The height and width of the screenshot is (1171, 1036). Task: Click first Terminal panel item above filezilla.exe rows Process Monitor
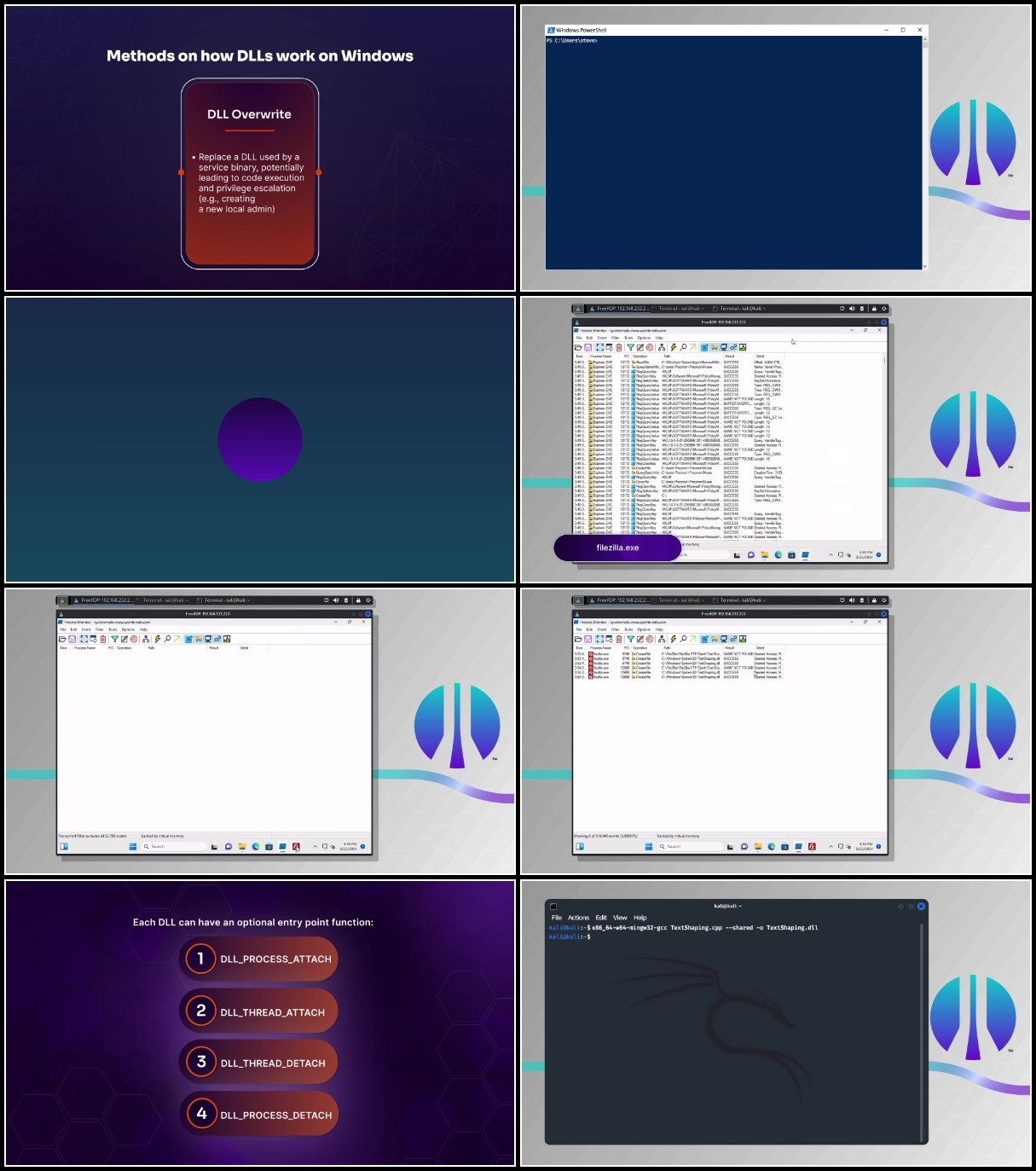(679, 600)
